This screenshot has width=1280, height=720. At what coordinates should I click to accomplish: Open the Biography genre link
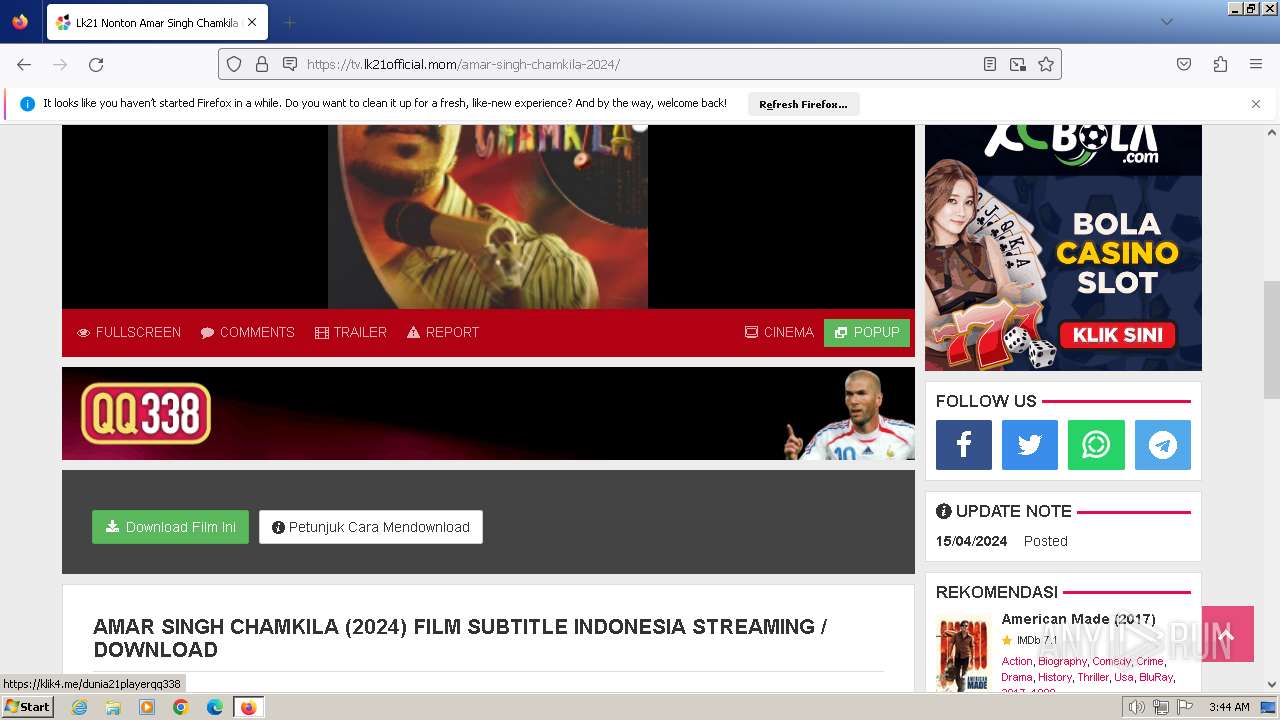(x=1062, y=661)
